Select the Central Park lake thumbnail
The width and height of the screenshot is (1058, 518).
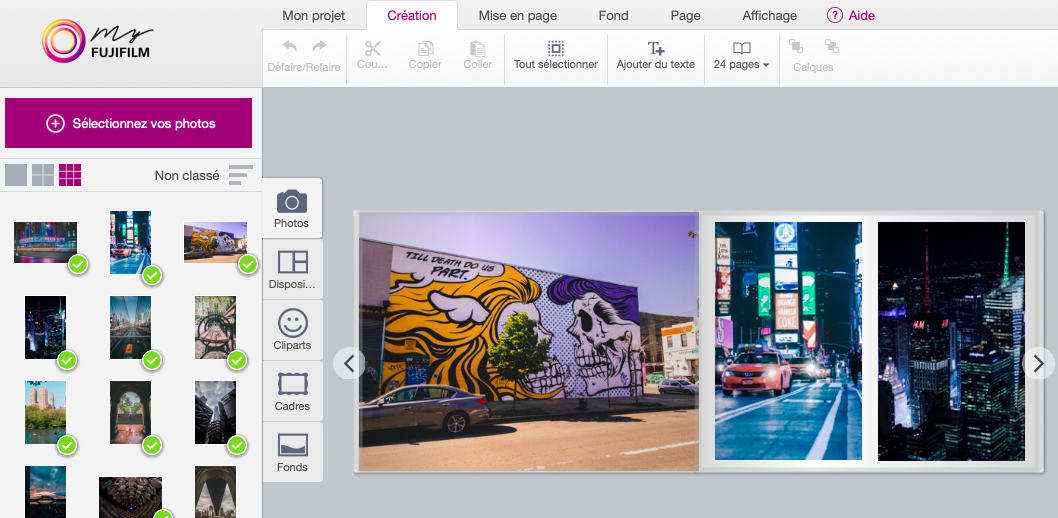(45, 412)
